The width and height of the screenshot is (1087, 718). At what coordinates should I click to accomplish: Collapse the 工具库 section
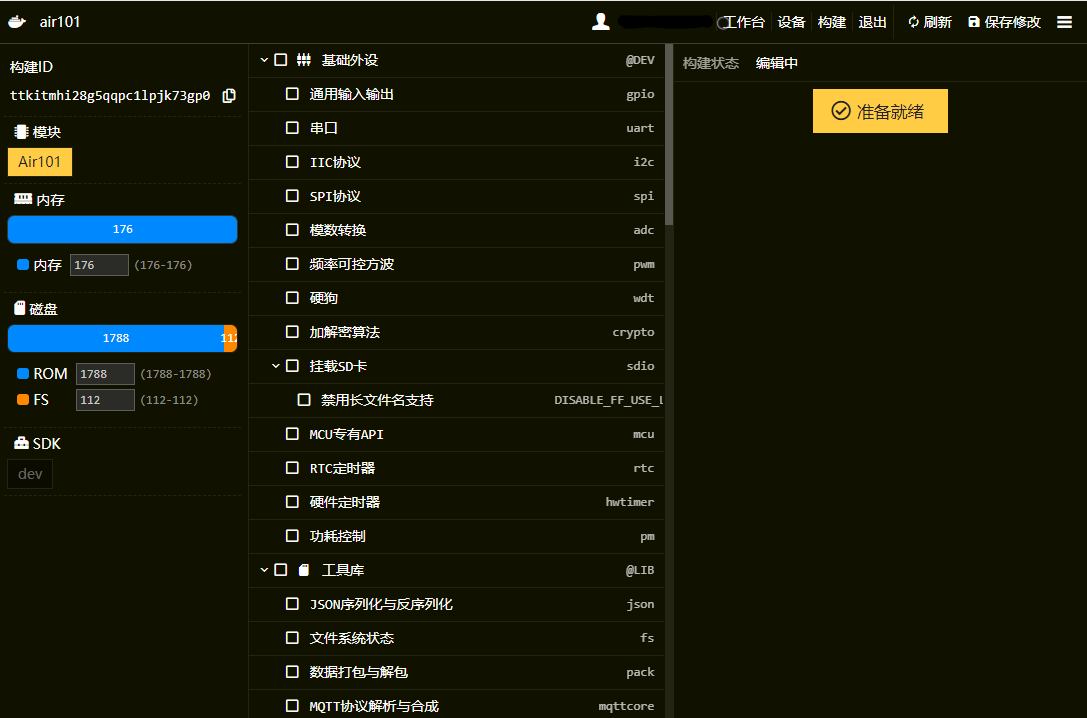tap(265, 570)
